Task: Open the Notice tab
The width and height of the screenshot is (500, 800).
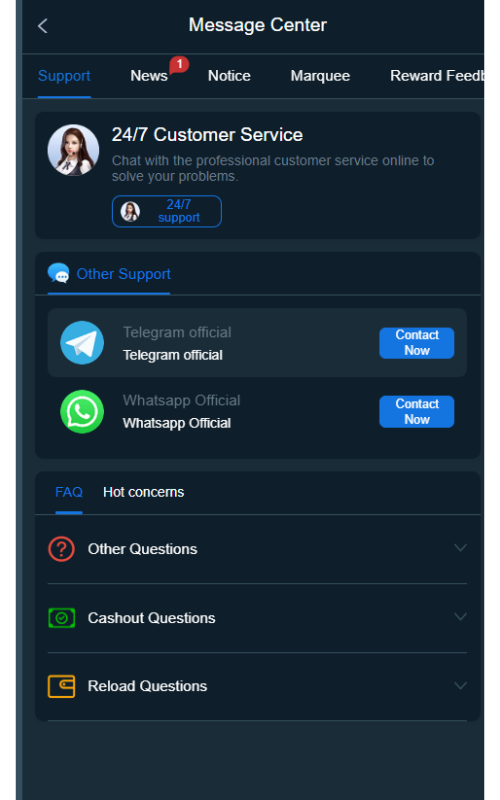Action: click(x=229, y=76)
